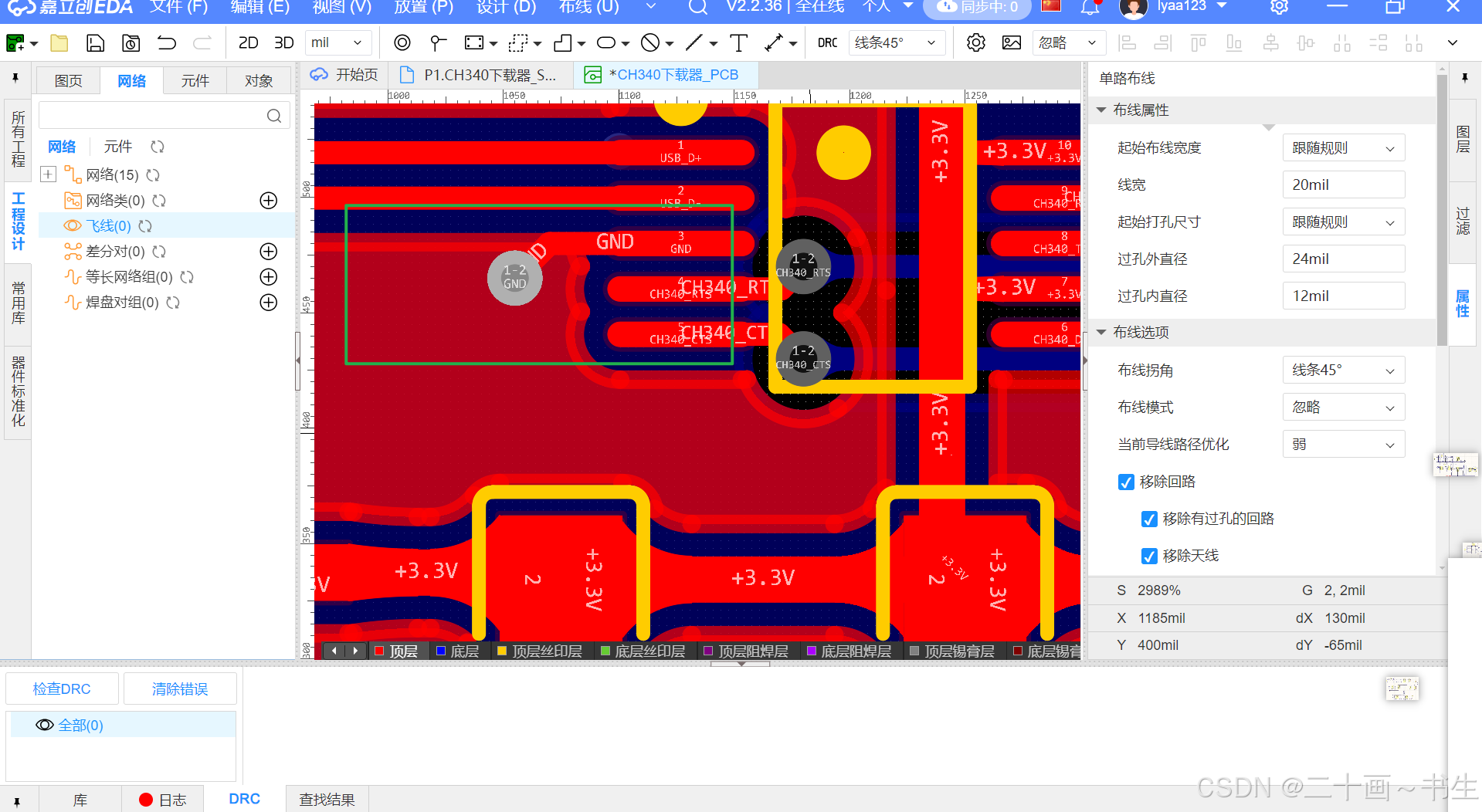
Task: Open the 开始页 document tab
Action: [344, 75]
